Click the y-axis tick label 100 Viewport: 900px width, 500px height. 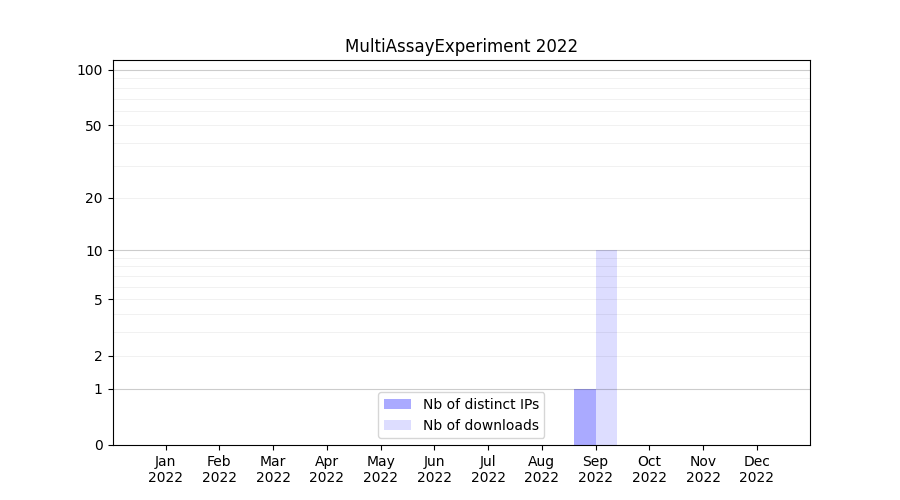[x=90, y=70]
